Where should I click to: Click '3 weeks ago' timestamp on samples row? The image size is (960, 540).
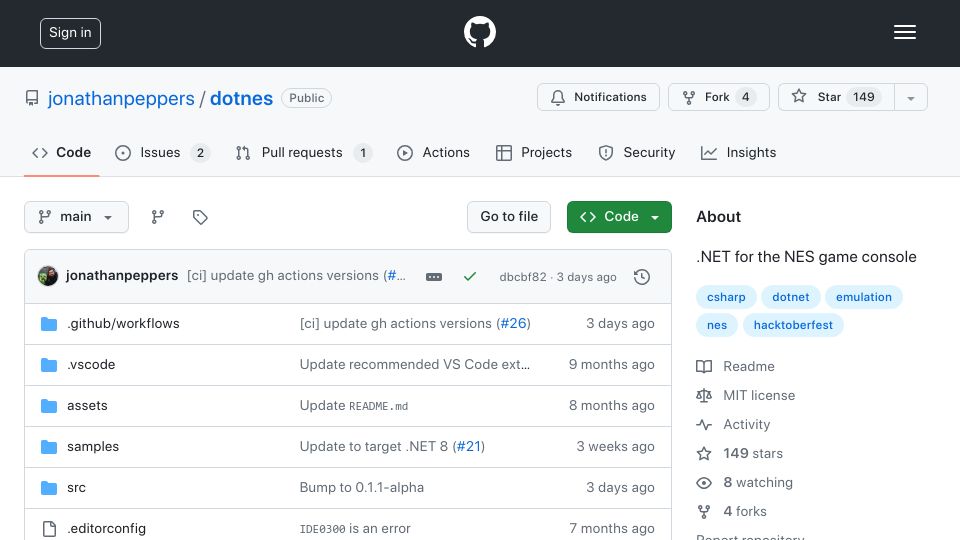click(x=615, y=446)
